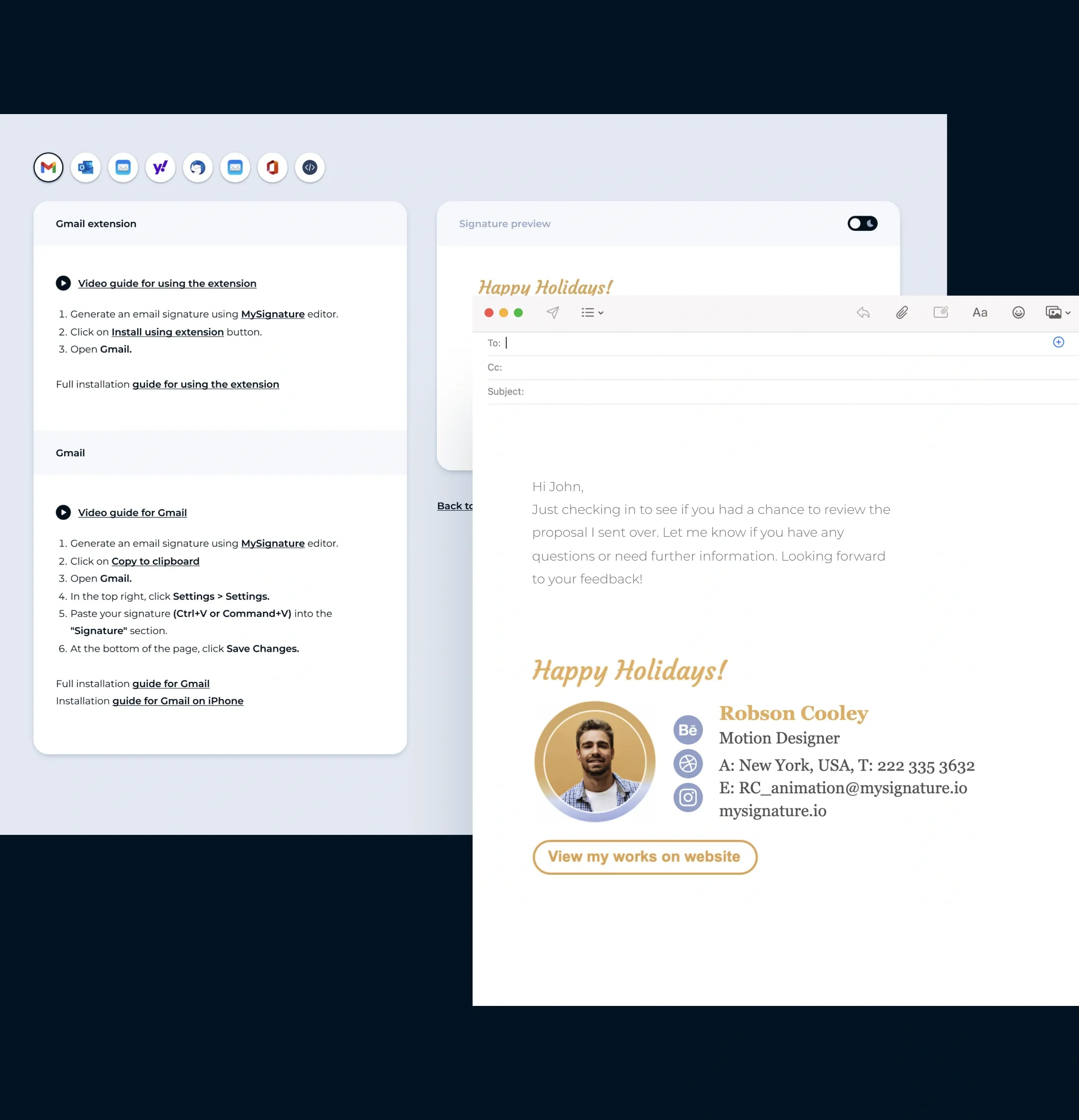Click Copy to clipboard link
The image size is (1079, 1120).
click(x=156, y=561)
